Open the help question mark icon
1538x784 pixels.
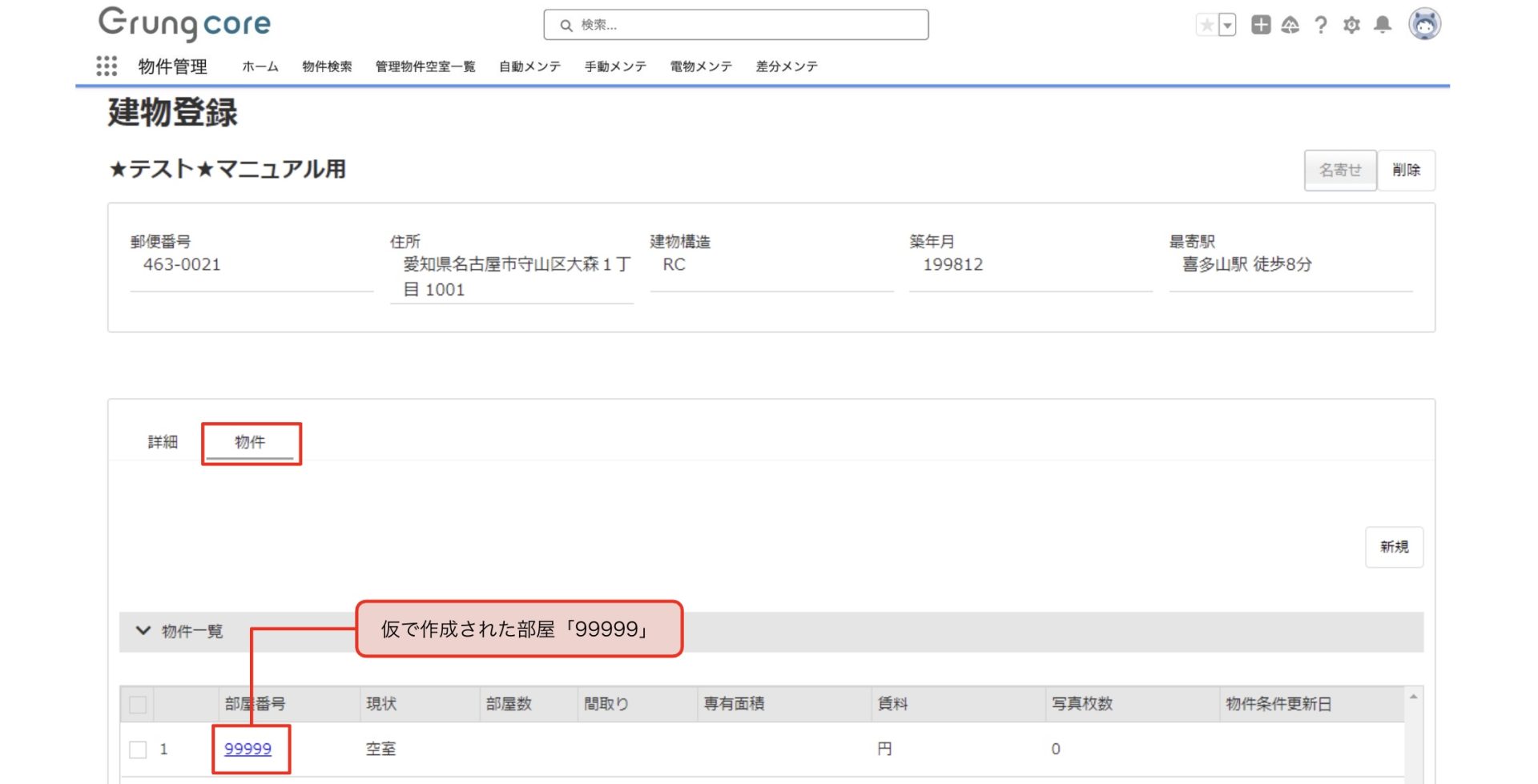tap(1321, 25)
